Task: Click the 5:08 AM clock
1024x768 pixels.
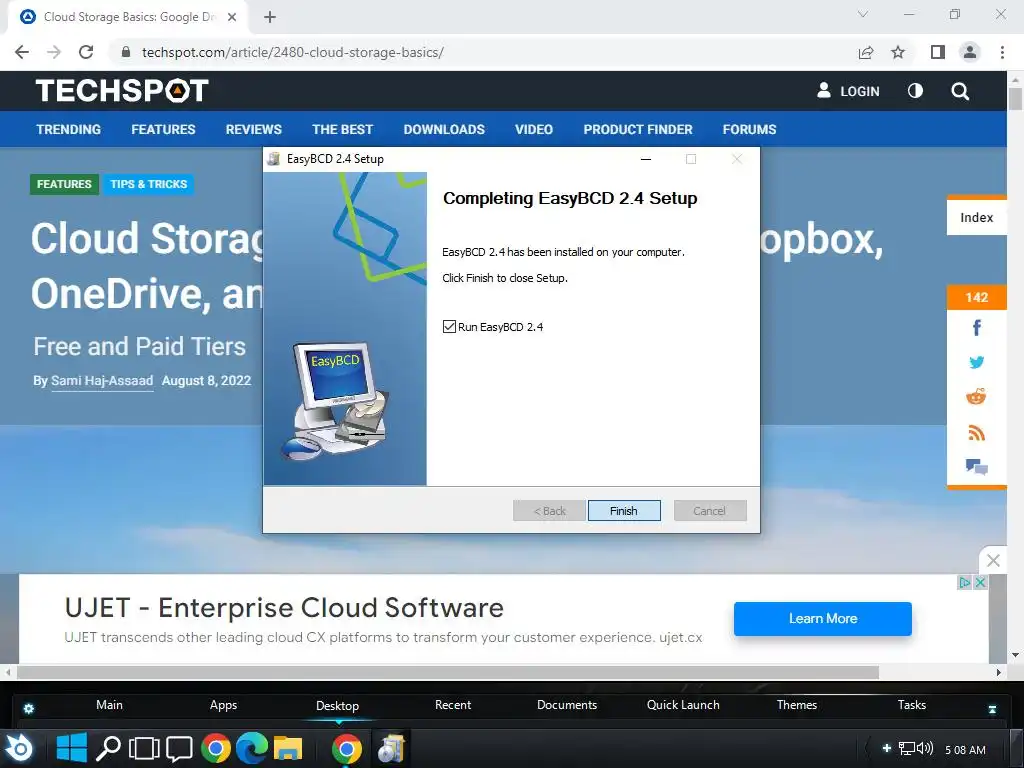Action: click(965, 750)
